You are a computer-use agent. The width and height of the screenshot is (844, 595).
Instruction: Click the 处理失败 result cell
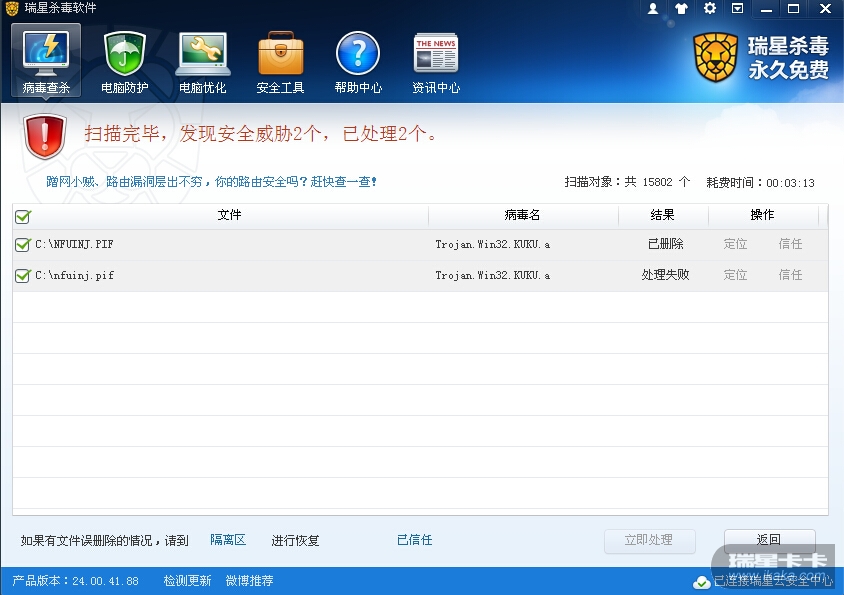pyautogui.click(x=665, y=275)
